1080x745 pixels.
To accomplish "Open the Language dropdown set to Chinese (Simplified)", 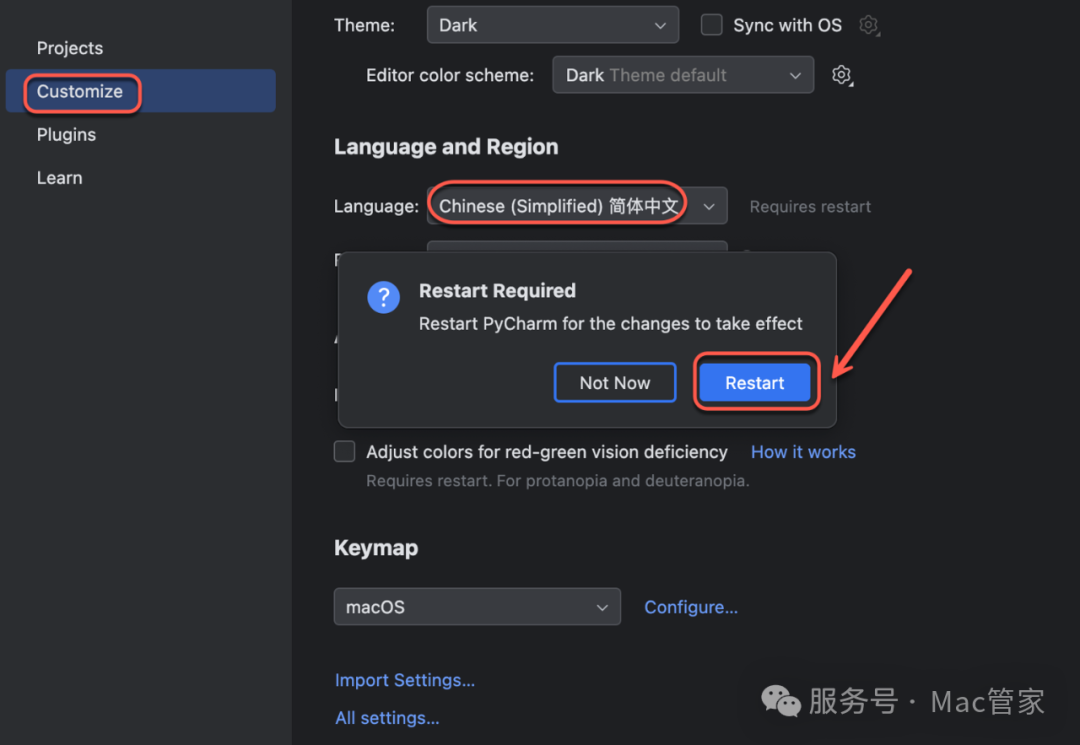I will (x=577, y=207).
